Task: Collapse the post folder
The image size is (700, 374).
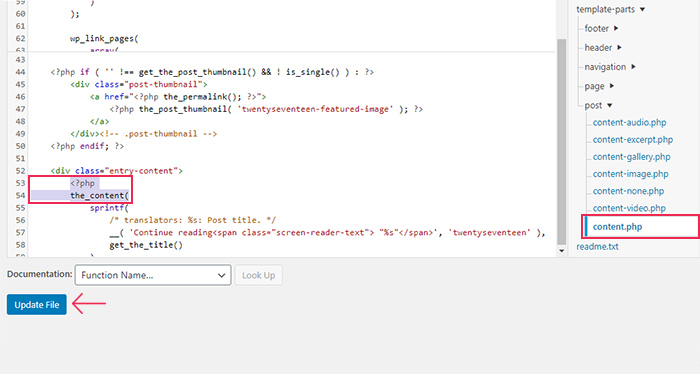Action: (x=598, y=105)
